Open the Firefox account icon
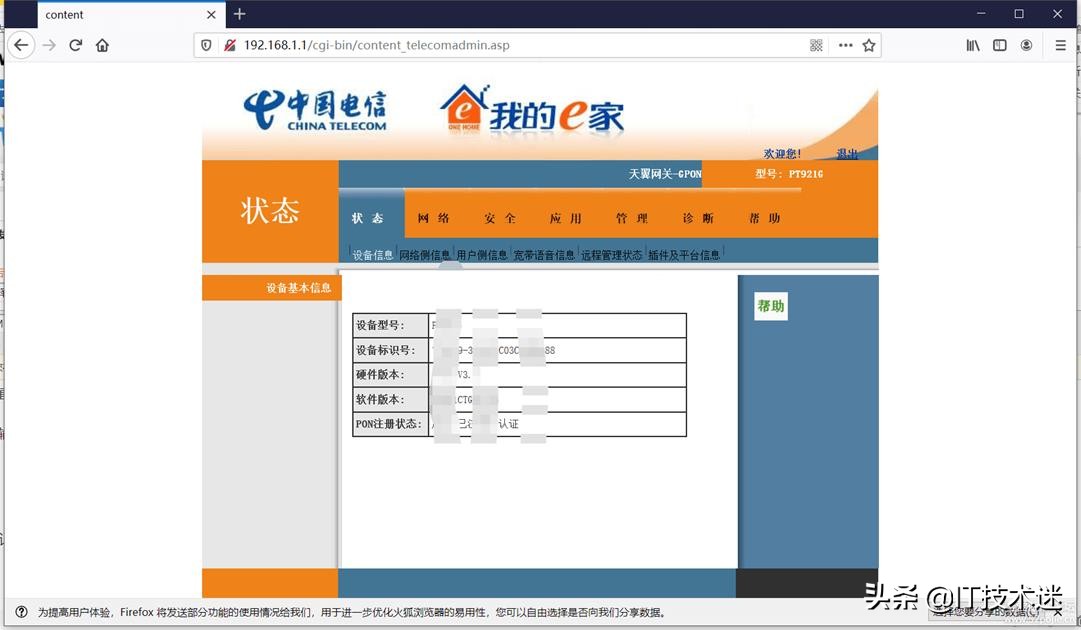 tap(1026, 45)
